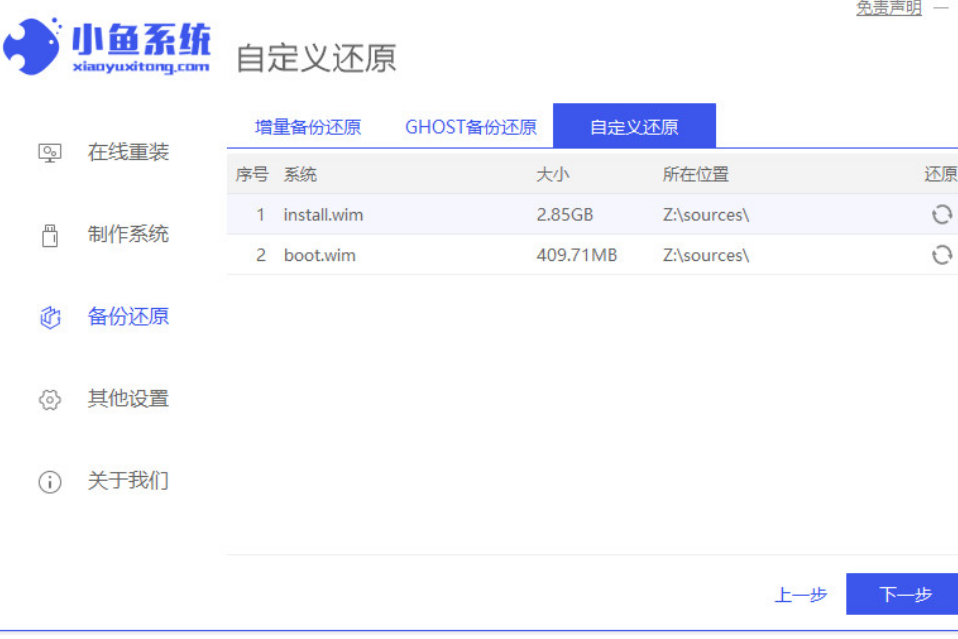
Task: Open the 免责声明 link
Action: pyautogui.click(x=888, y=8)
